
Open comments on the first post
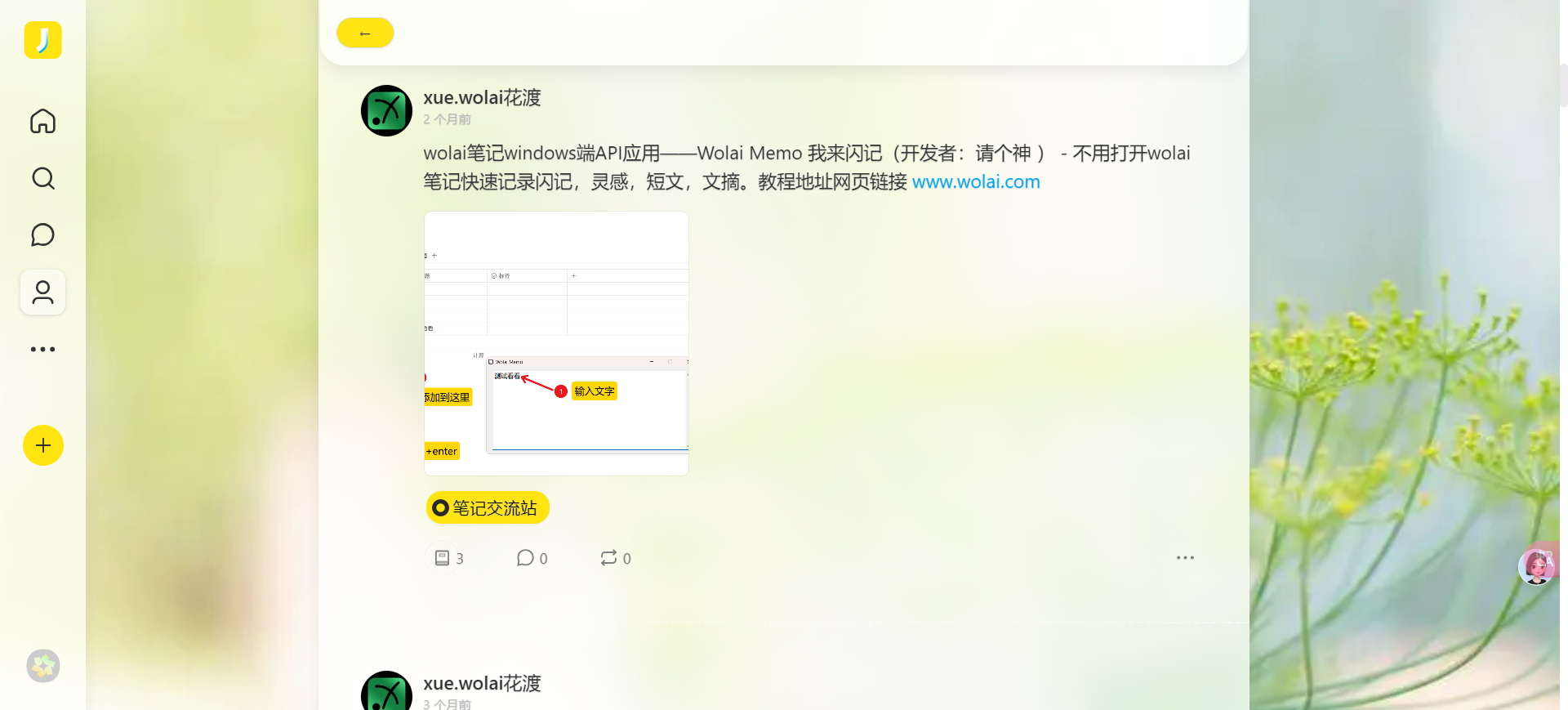532,558
